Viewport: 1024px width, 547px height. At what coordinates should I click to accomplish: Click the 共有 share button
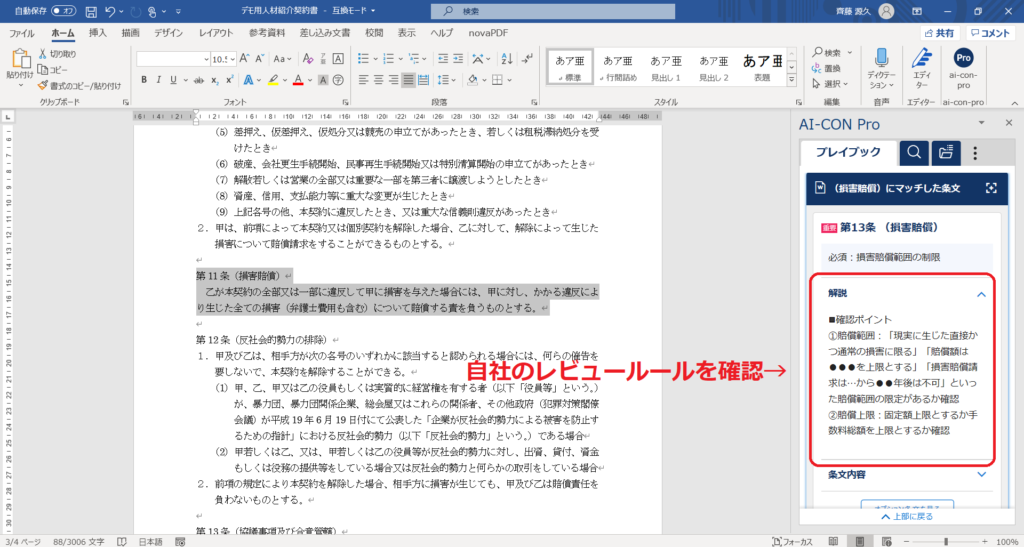pos(939,33)
